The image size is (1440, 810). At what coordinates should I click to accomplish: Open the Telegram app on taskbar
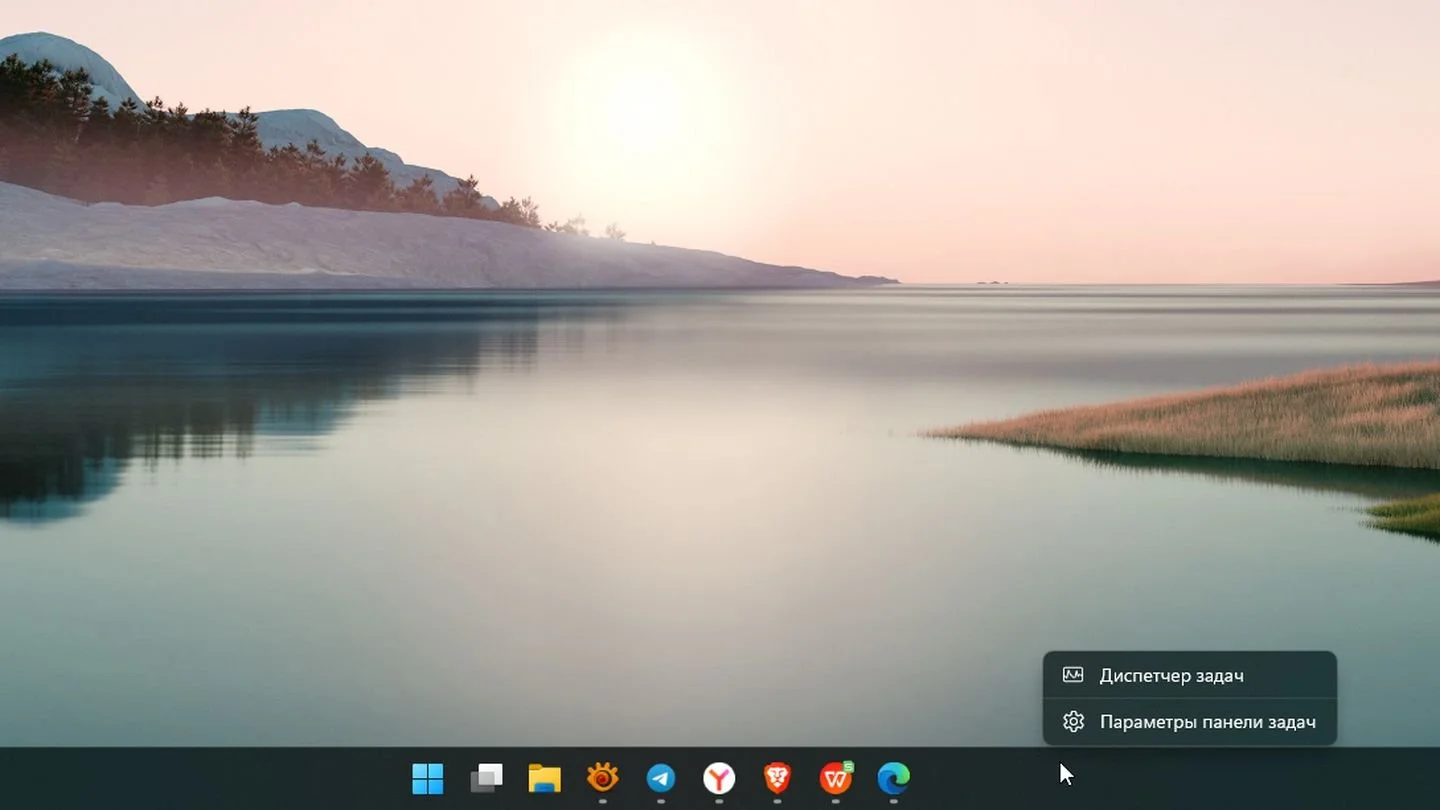tap(660, 777)
